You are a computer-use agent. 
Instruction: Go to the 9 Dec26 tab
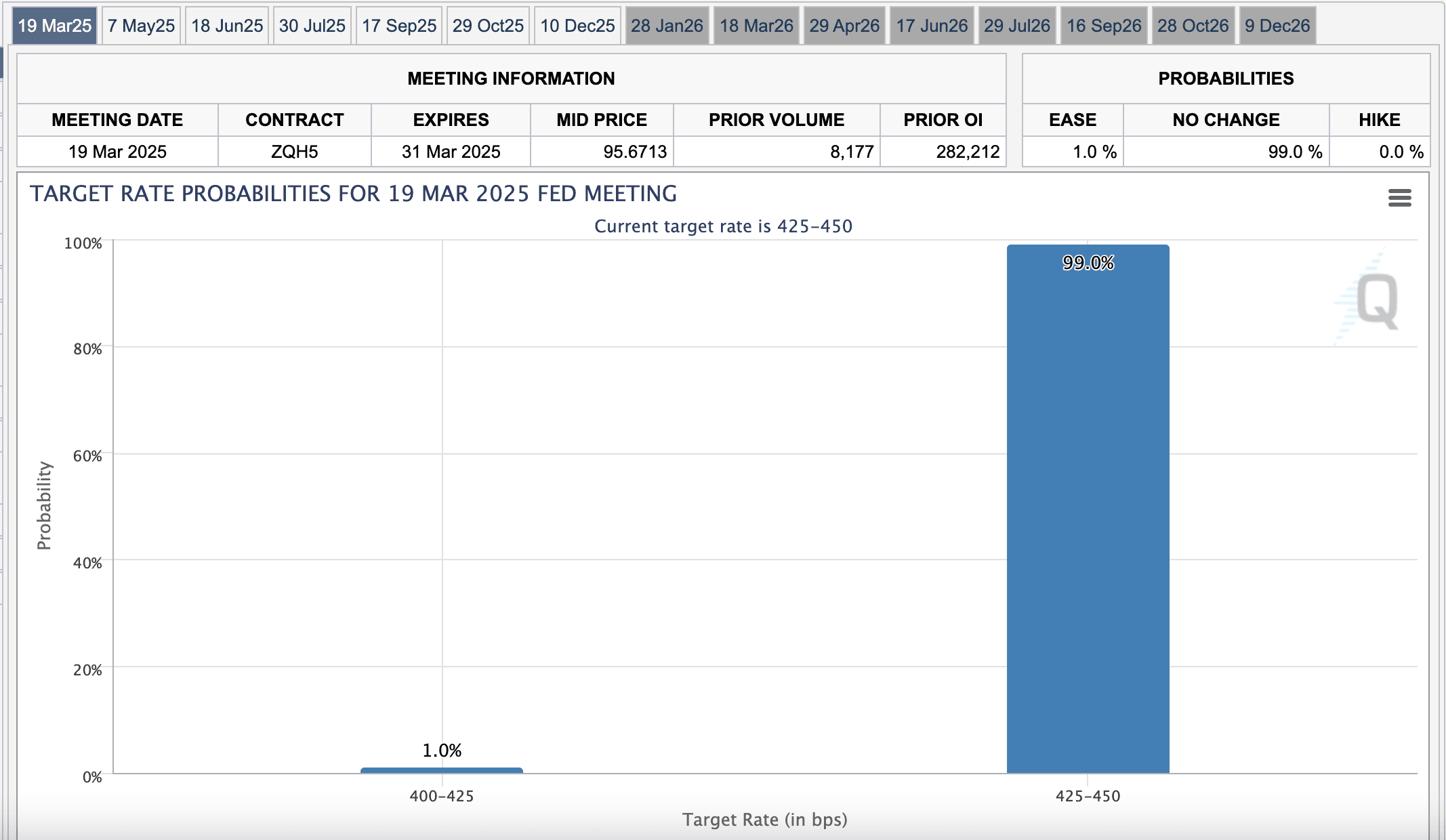coord(1277,26)
